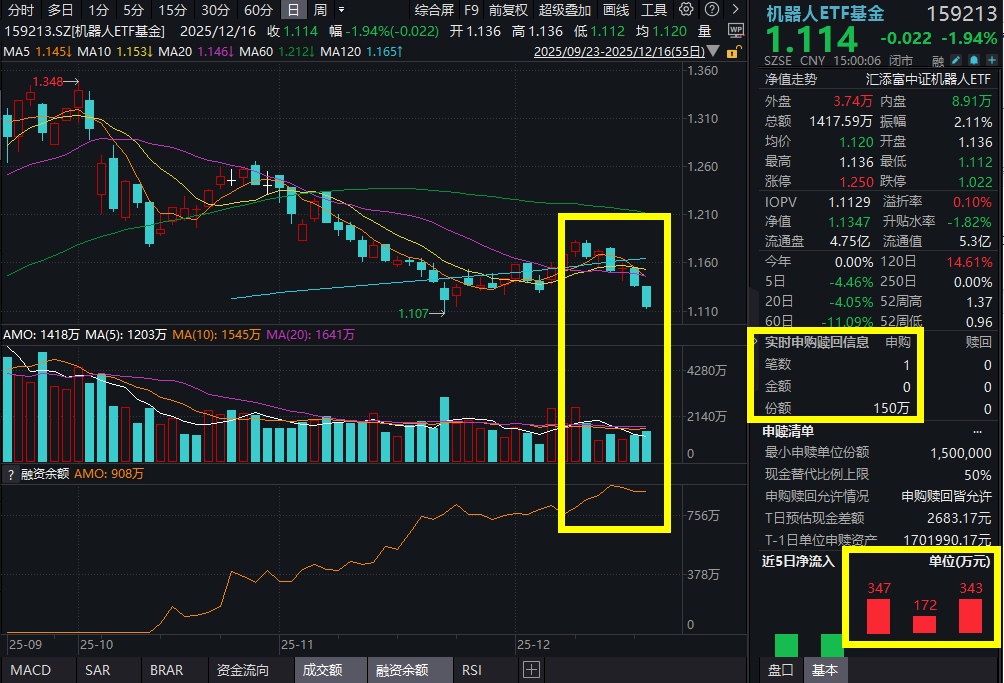This screenshot has height=683, width=1004.
Task: Switch to the 盘口 tab
Action: pos(779,670)
